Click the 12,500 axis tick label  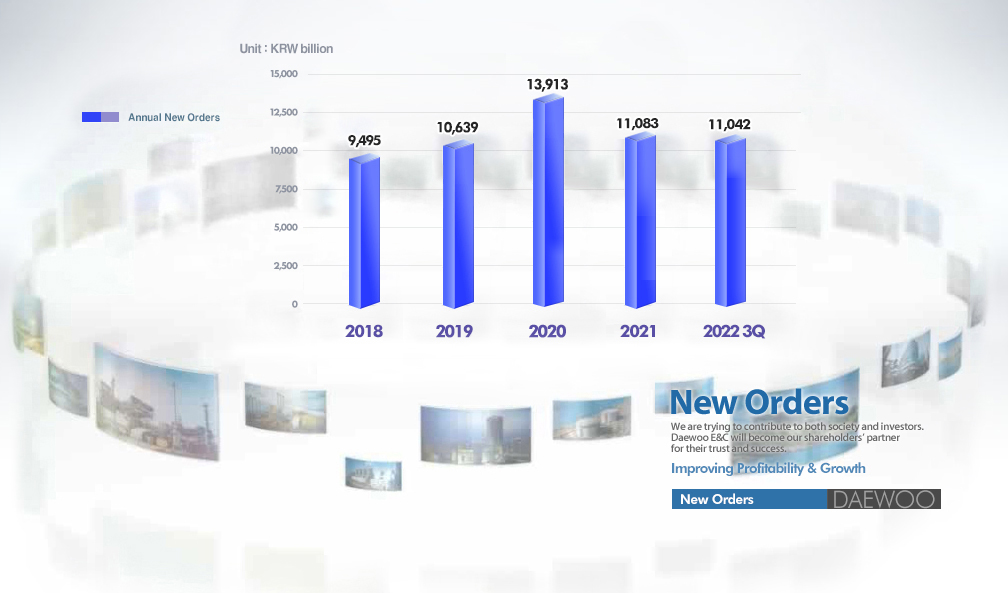click(284, 112)
